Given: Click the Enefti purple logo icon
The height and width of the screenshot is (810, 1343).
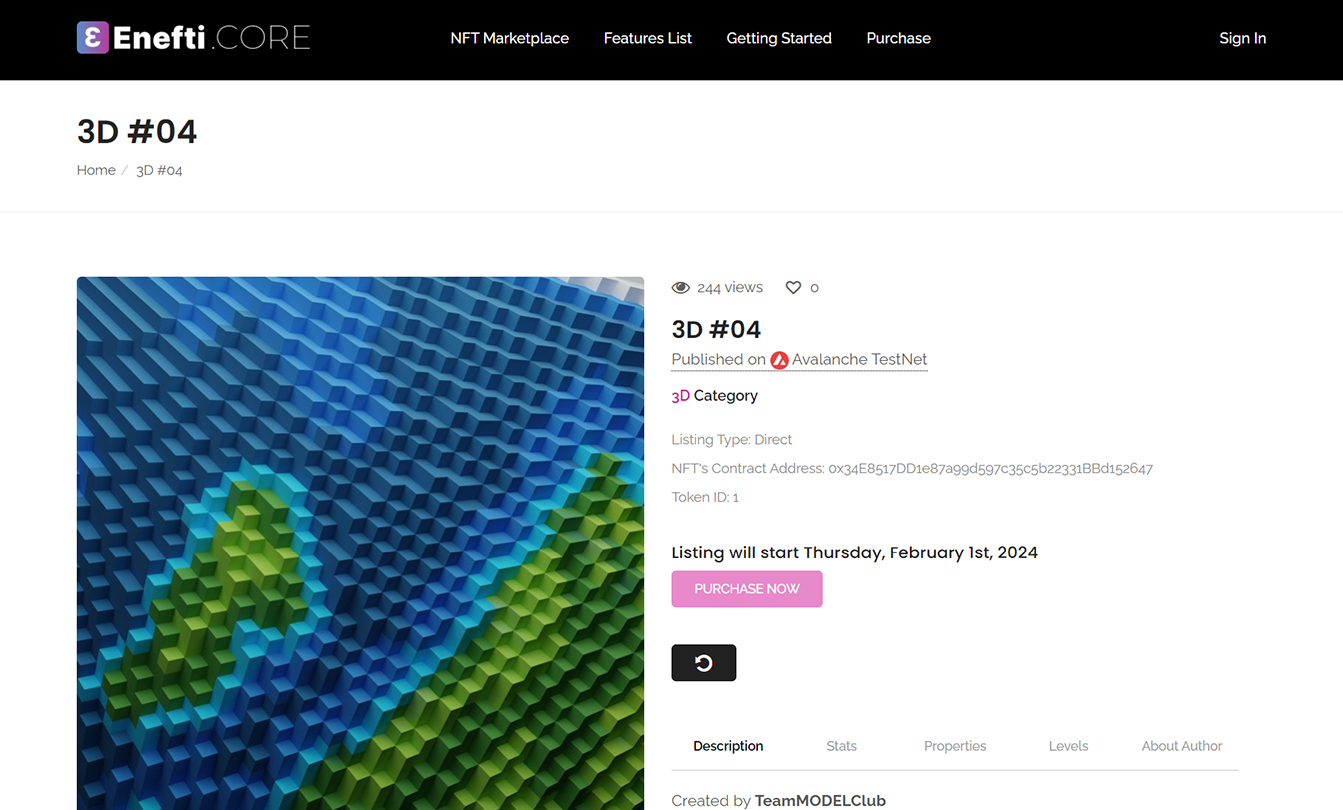Looking at the screenshot, I should [92, 38].
